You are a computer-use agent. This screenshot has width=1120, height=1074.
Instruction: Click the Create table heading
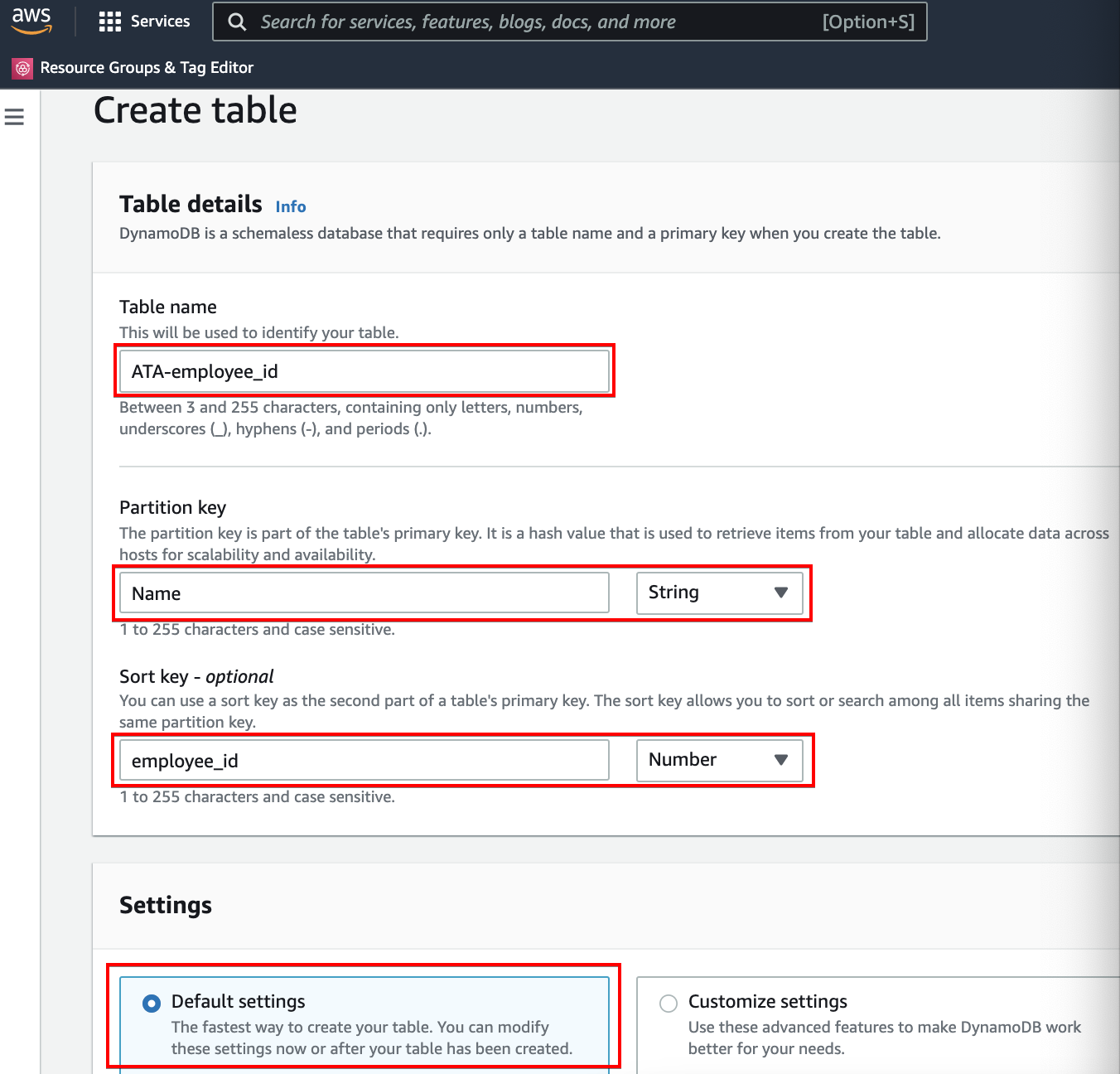coord(196,110)
